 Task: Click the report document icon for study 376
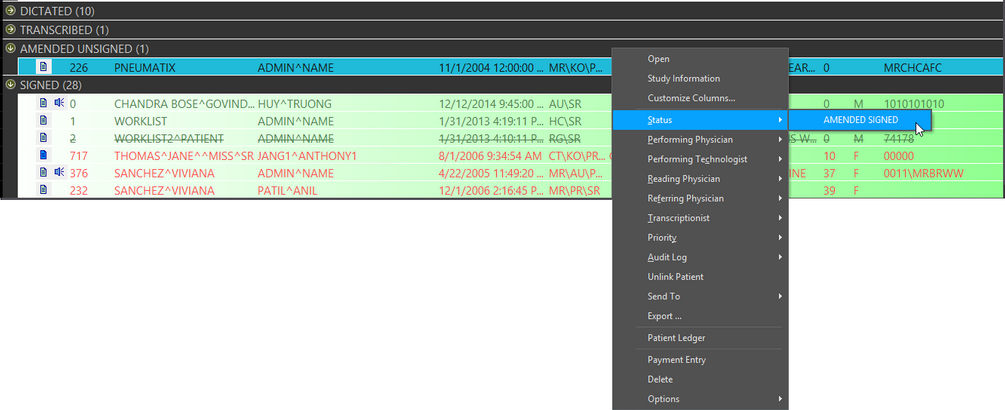pyautogui.click(x=43, y=172)
